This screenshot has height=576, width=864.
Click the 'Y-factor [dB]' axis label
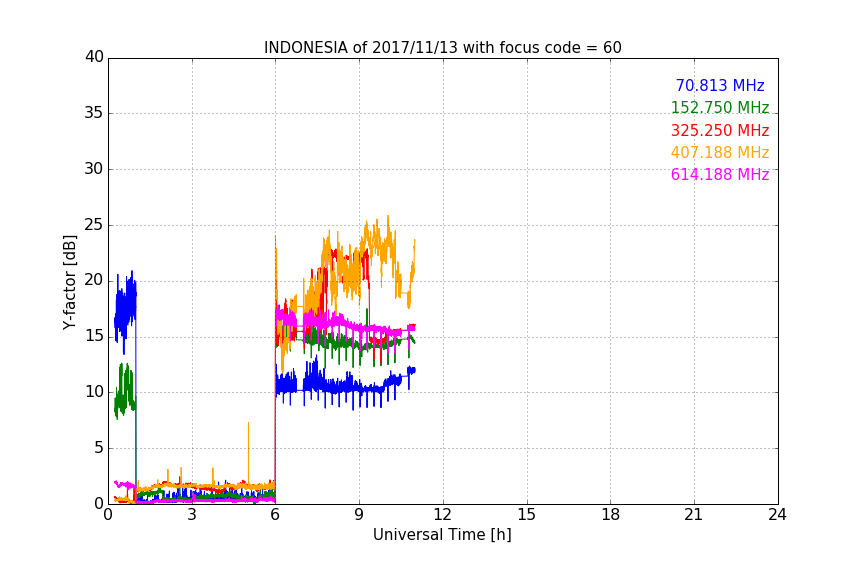pyautogui.click(x=69, y=282)
